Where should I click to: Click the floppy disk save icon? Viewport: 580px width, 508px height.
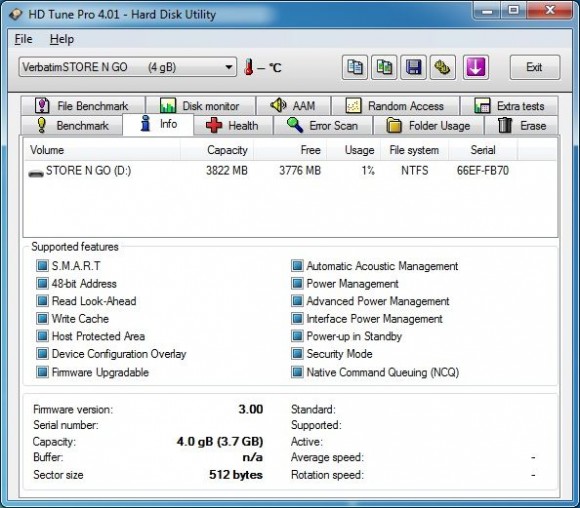point(413,67)
